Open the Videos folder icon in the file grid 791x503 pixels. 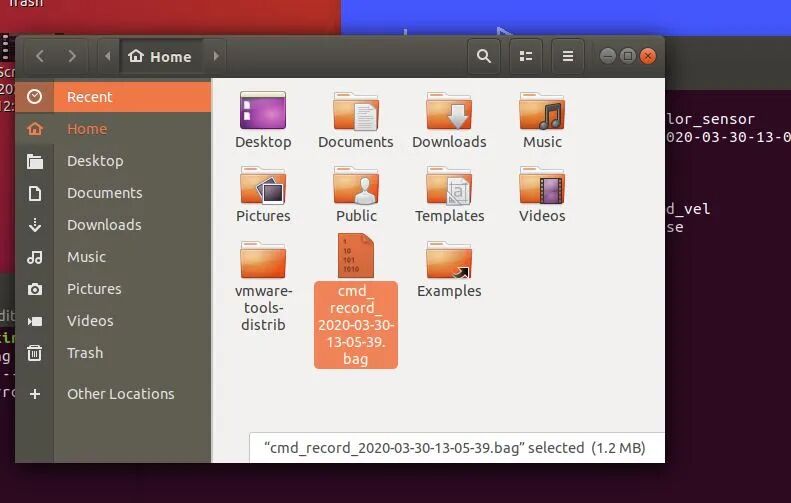tap(542, 185)
